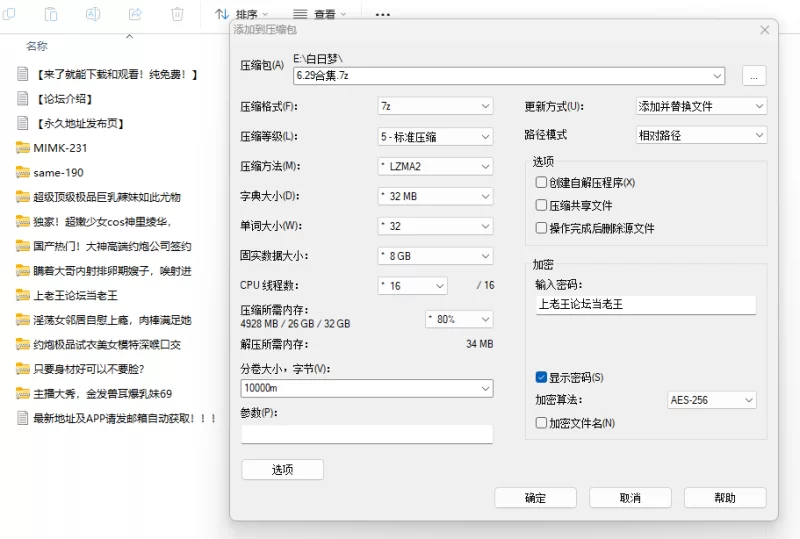
Task: Enable 加密文件名 checkbox
Action: pyautogui.click(x=541, y=423)
